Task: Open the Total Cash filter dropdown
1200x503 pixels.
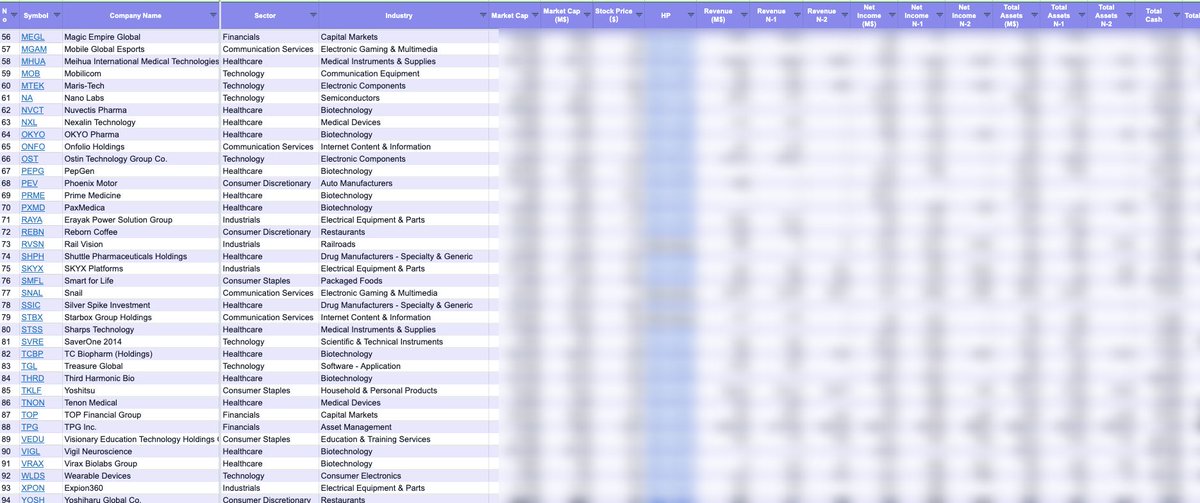Action: [1175, 16]
